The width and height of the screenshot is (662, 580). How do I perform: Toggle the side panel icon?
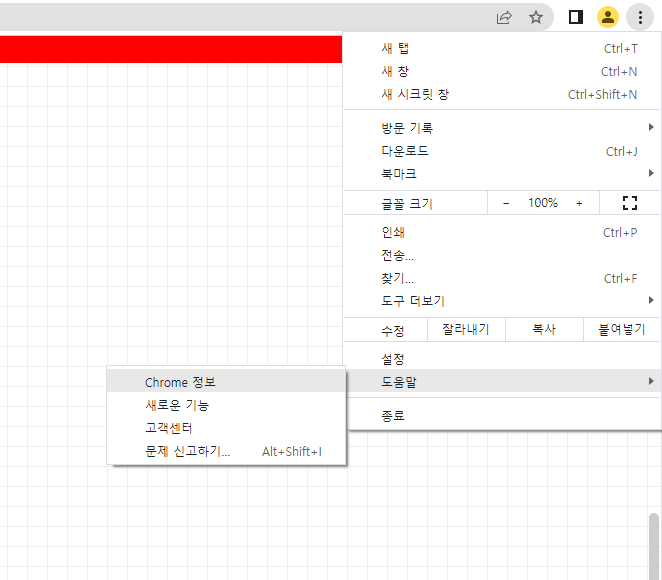[x=576, y=17]
